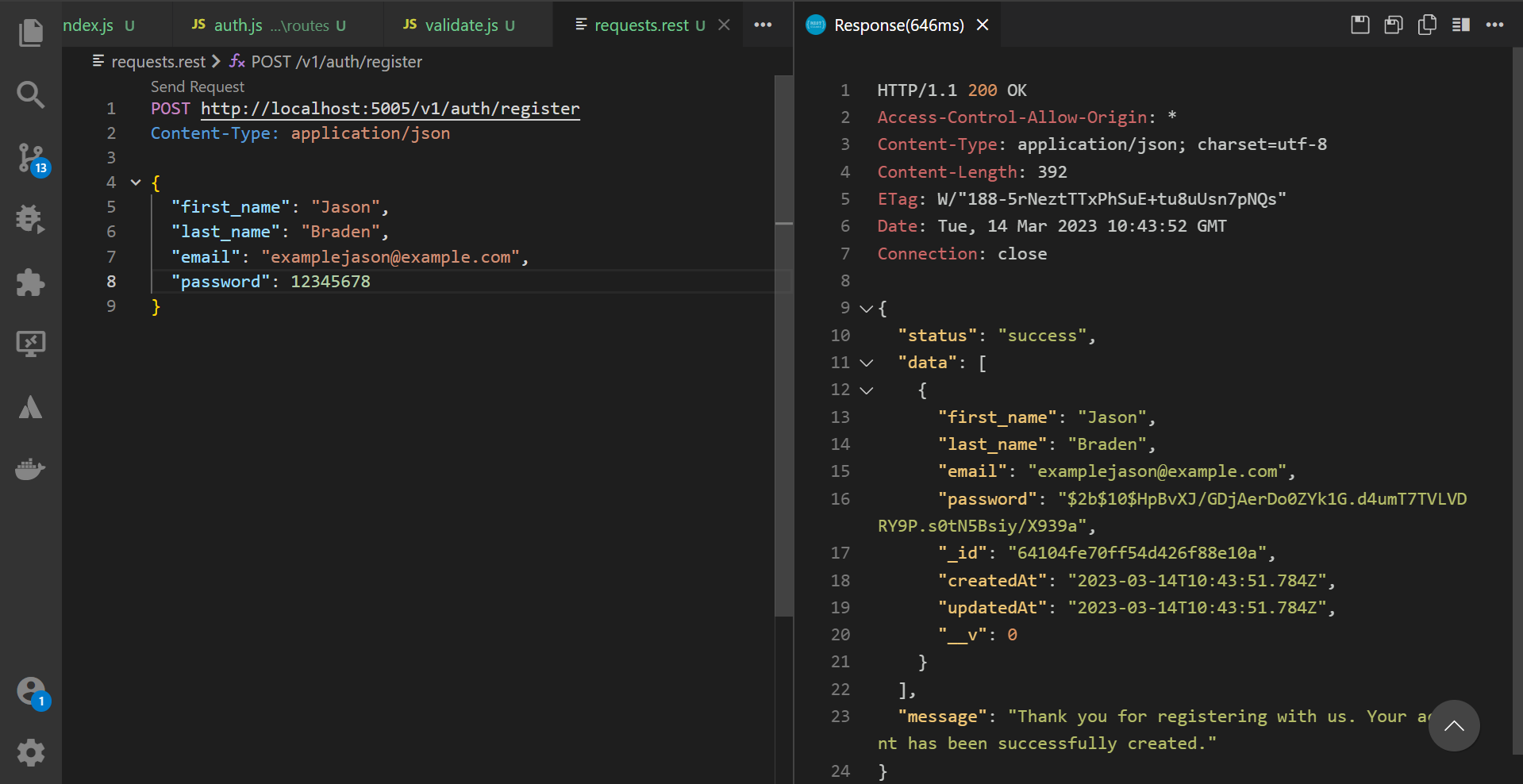Click Send Request above the POST line

[198, 86]
